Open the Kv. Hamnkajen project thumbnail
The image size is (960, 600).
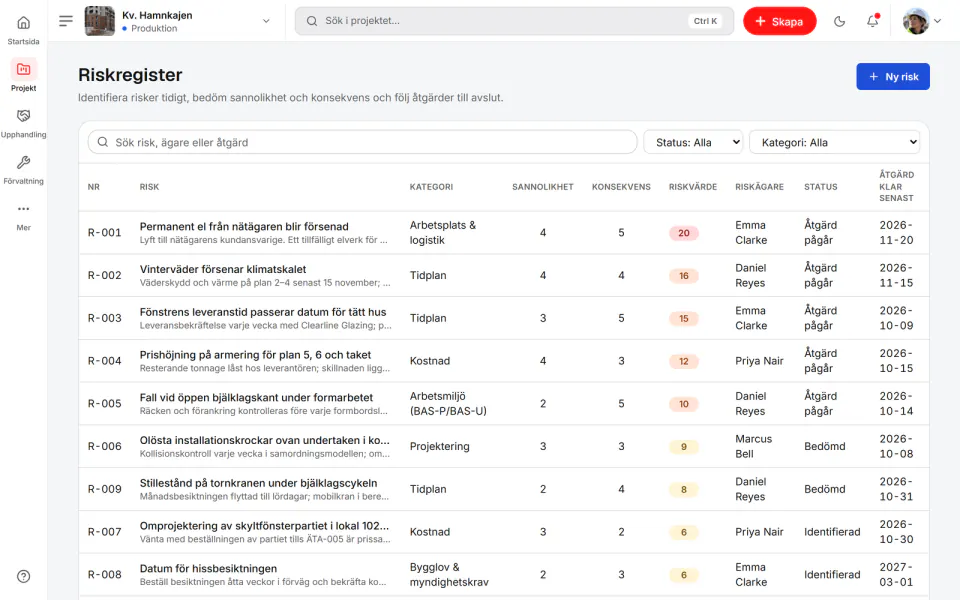[99, 21]
